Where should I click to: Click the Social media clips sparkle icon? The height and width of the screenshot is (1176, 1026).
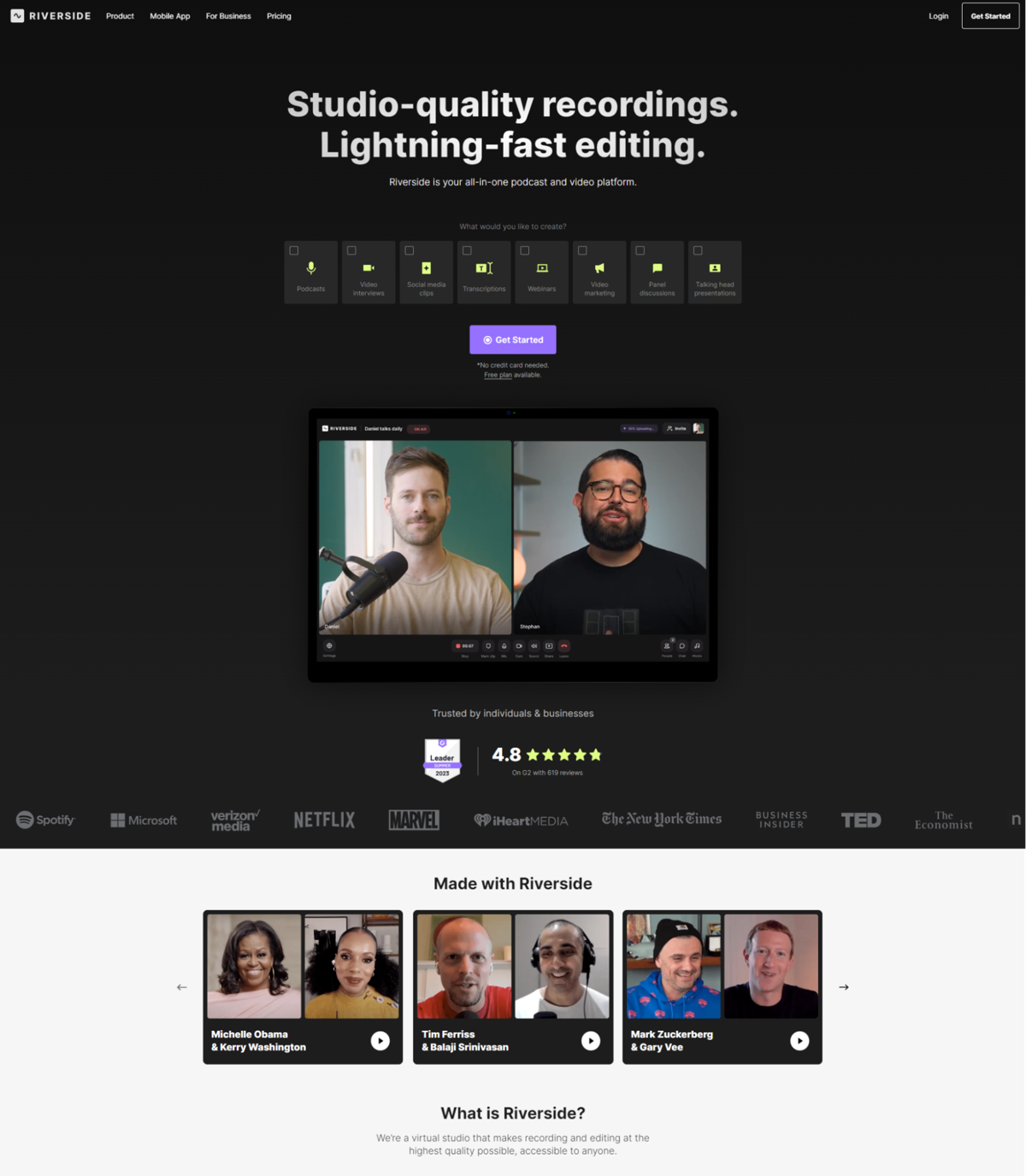pos(427,268)
